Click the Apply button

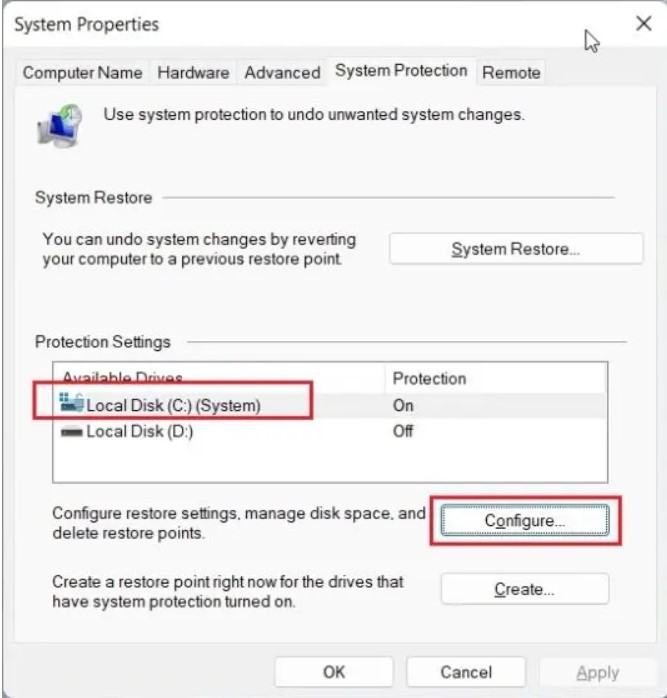597,673
